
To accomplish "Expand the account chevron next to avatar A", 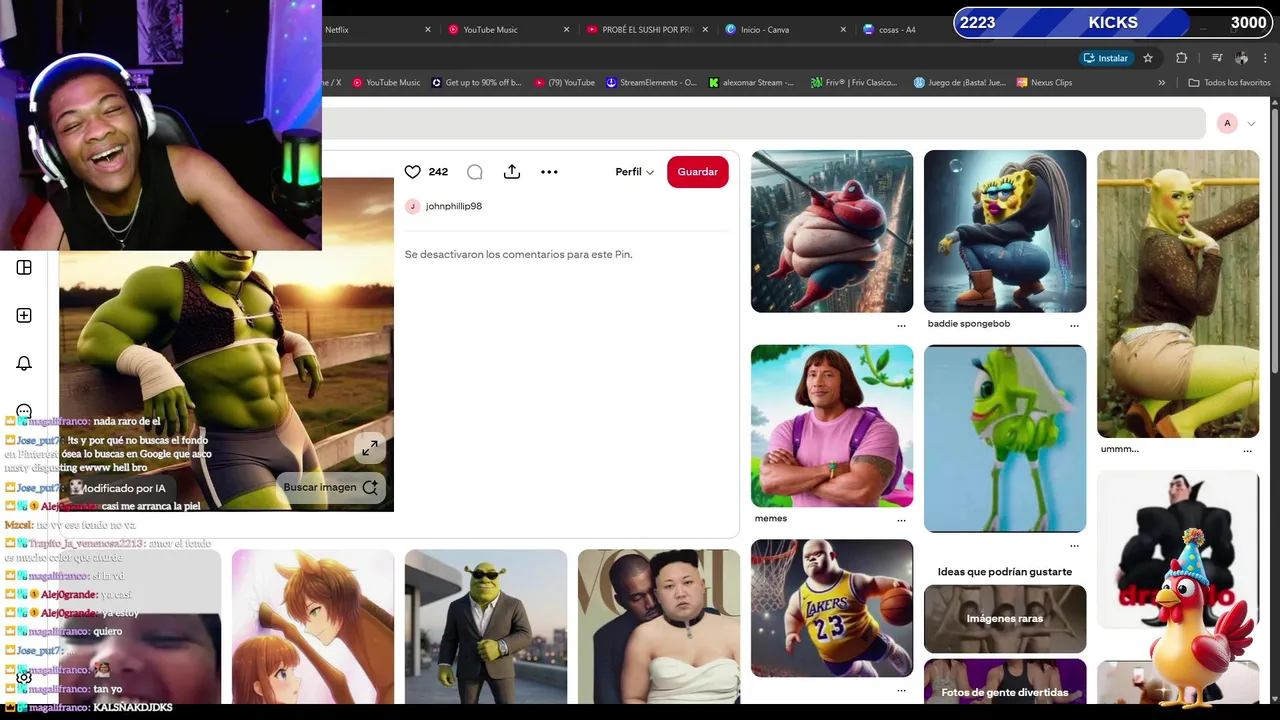I will coord(1251,123).
